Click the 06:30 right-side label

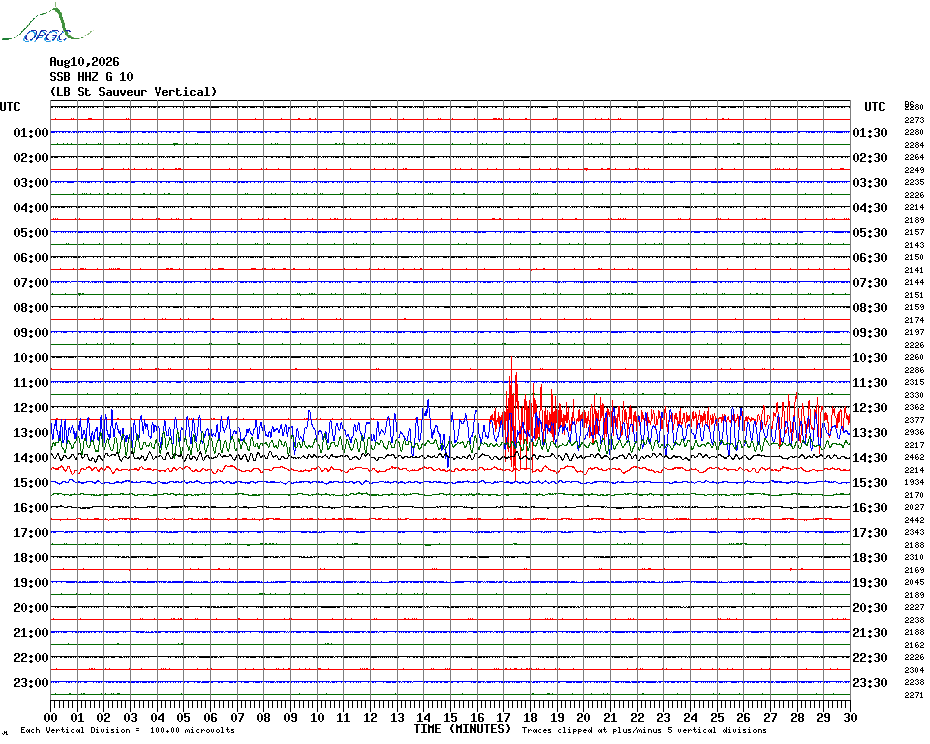[870, 257]
